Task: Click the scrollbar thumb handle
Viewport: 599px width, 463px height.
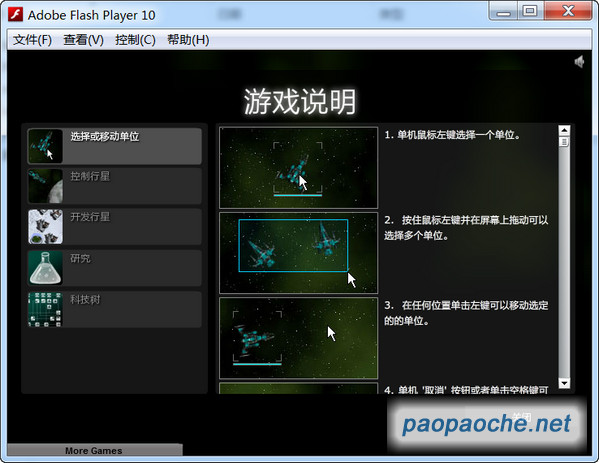Action: (564, 142)
